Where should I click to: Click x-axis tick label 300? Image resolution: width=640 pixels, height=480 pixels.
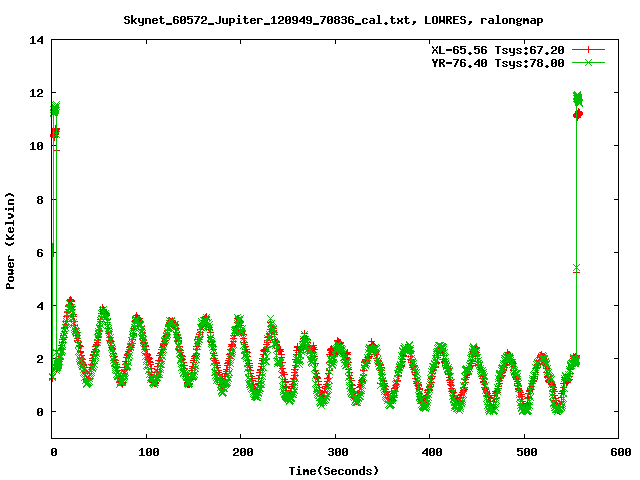[x=336, y=452]
